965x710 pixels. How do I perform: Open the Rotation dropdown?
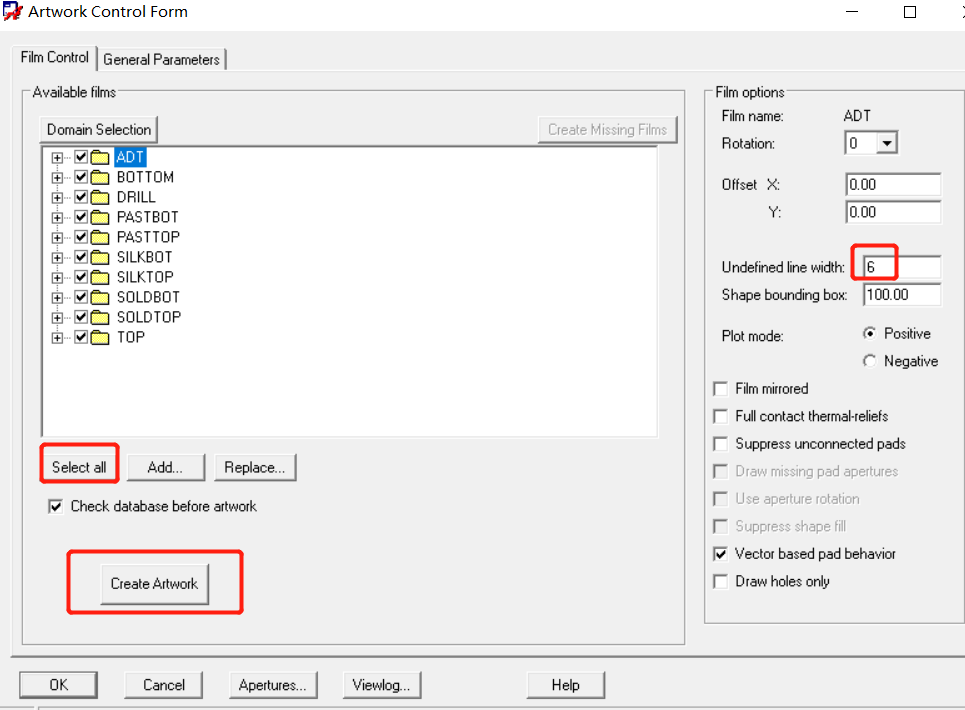[x=886, y=143]
